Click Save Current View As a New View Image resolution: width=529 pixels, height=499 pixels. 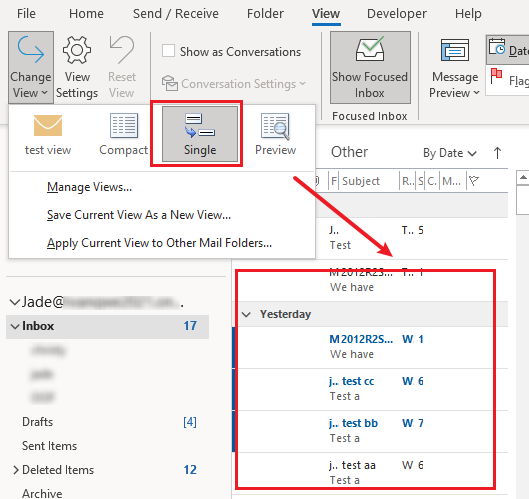click(139, 215)
